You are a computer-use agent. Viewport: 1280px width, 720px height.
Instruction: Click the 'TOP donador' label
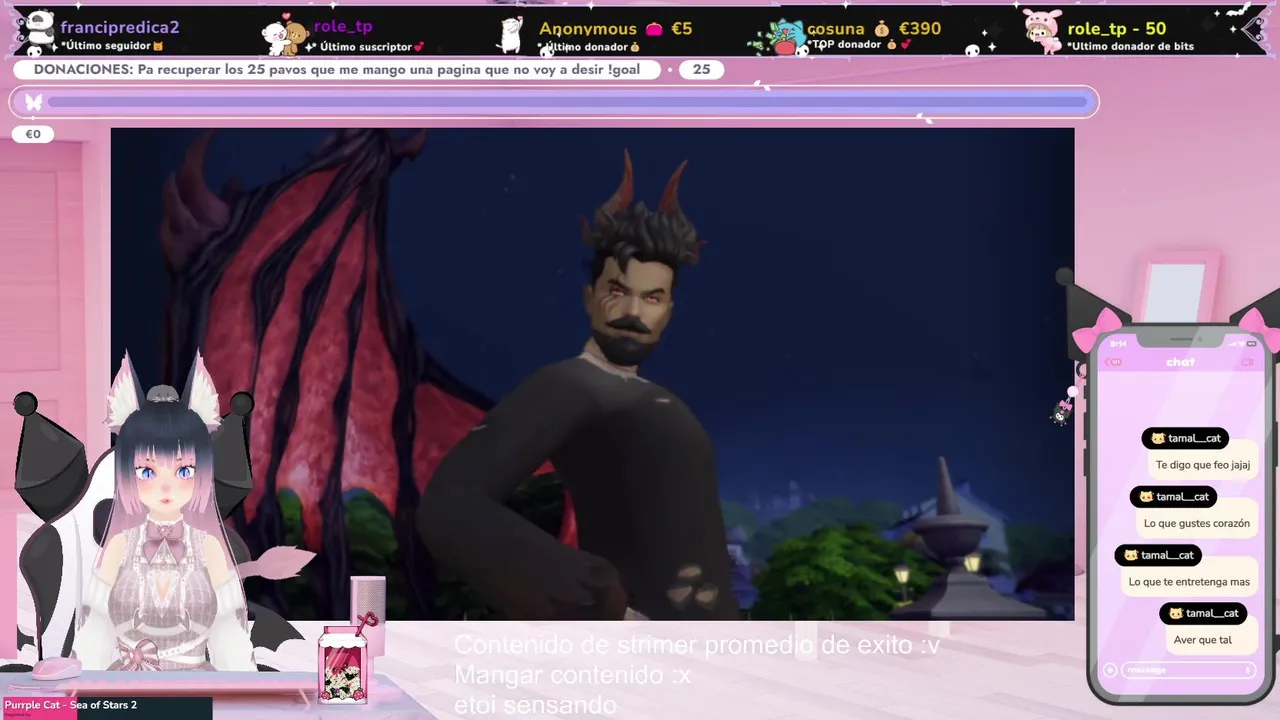tap(846, 45)
